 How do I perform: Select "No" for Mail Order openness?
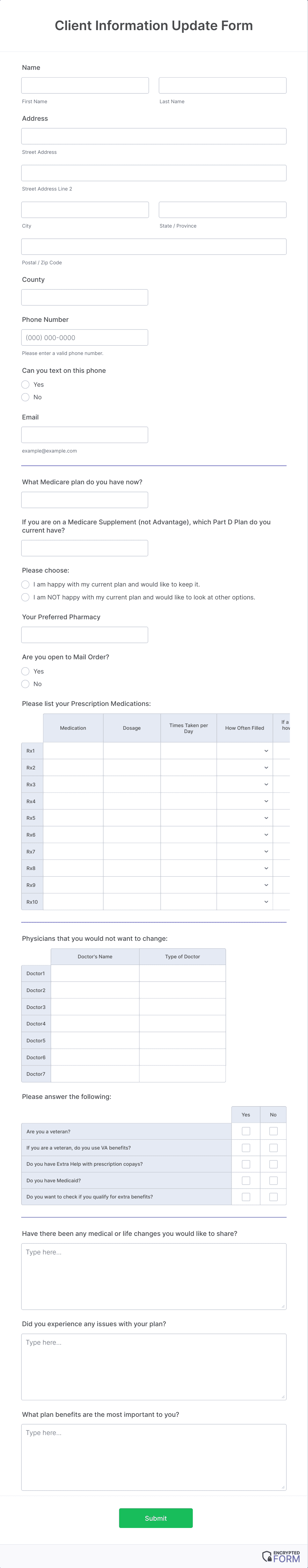[x=26, y=683]
